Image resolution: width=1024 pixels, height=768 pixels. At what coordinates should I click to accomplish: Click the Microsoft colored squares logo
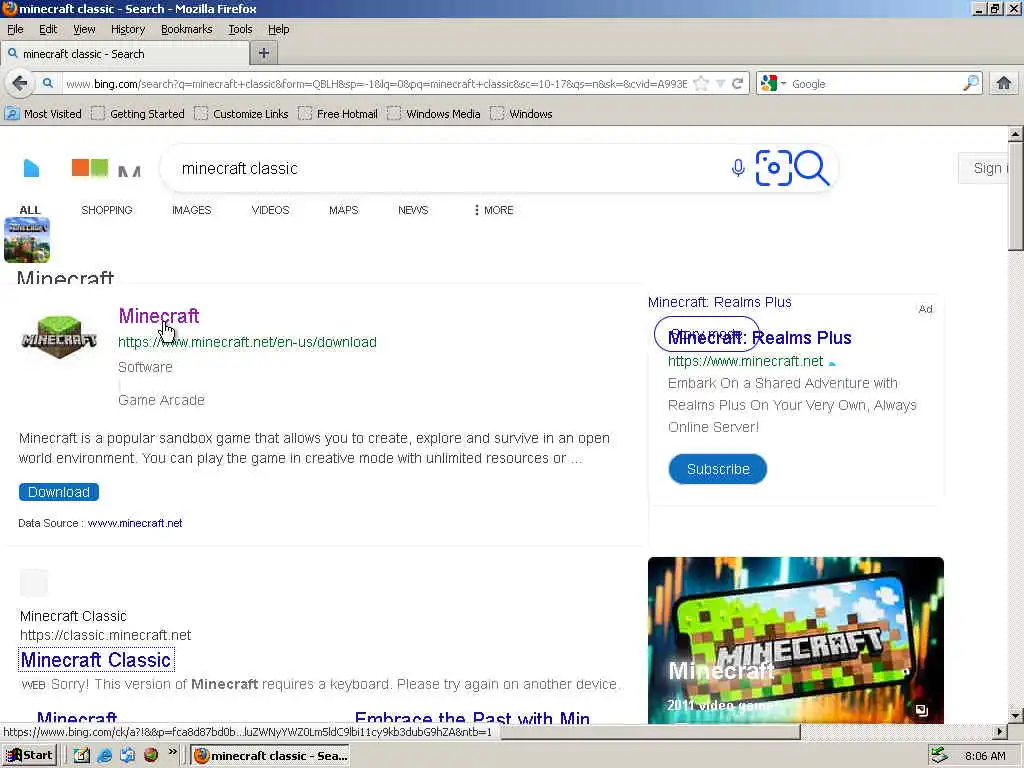(x=89, y=168)
